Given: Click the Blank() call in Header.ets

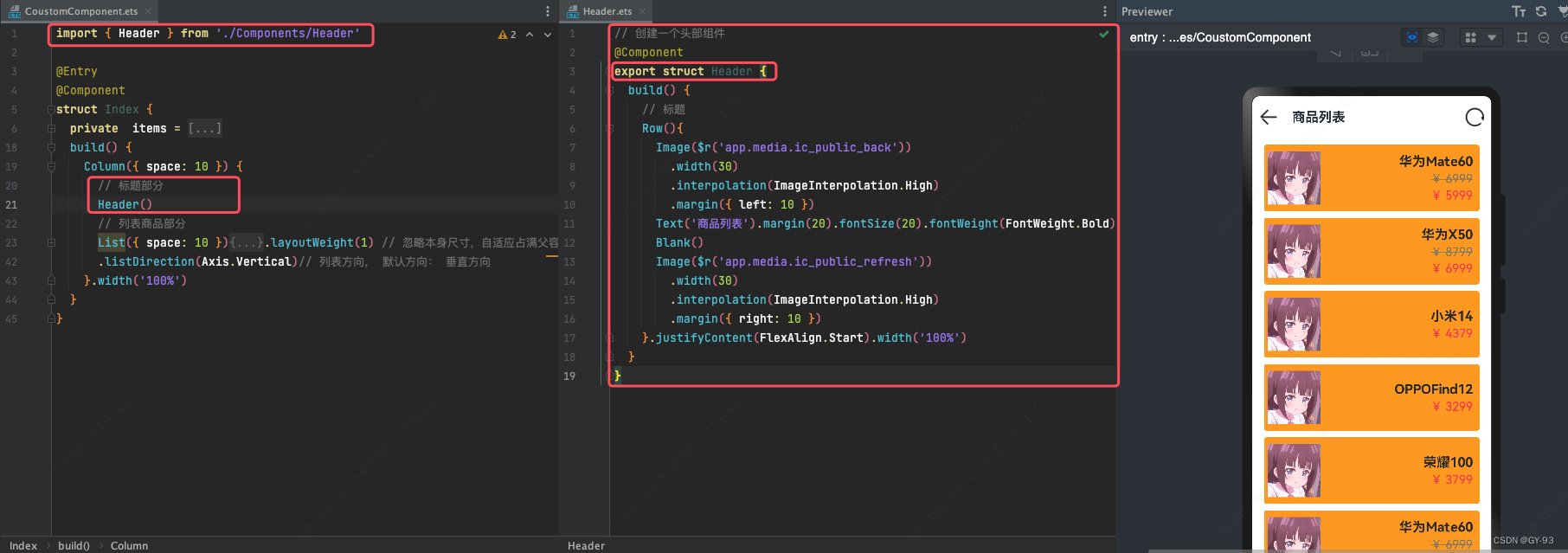Looking at the screenshot, I should click(679, 242).
